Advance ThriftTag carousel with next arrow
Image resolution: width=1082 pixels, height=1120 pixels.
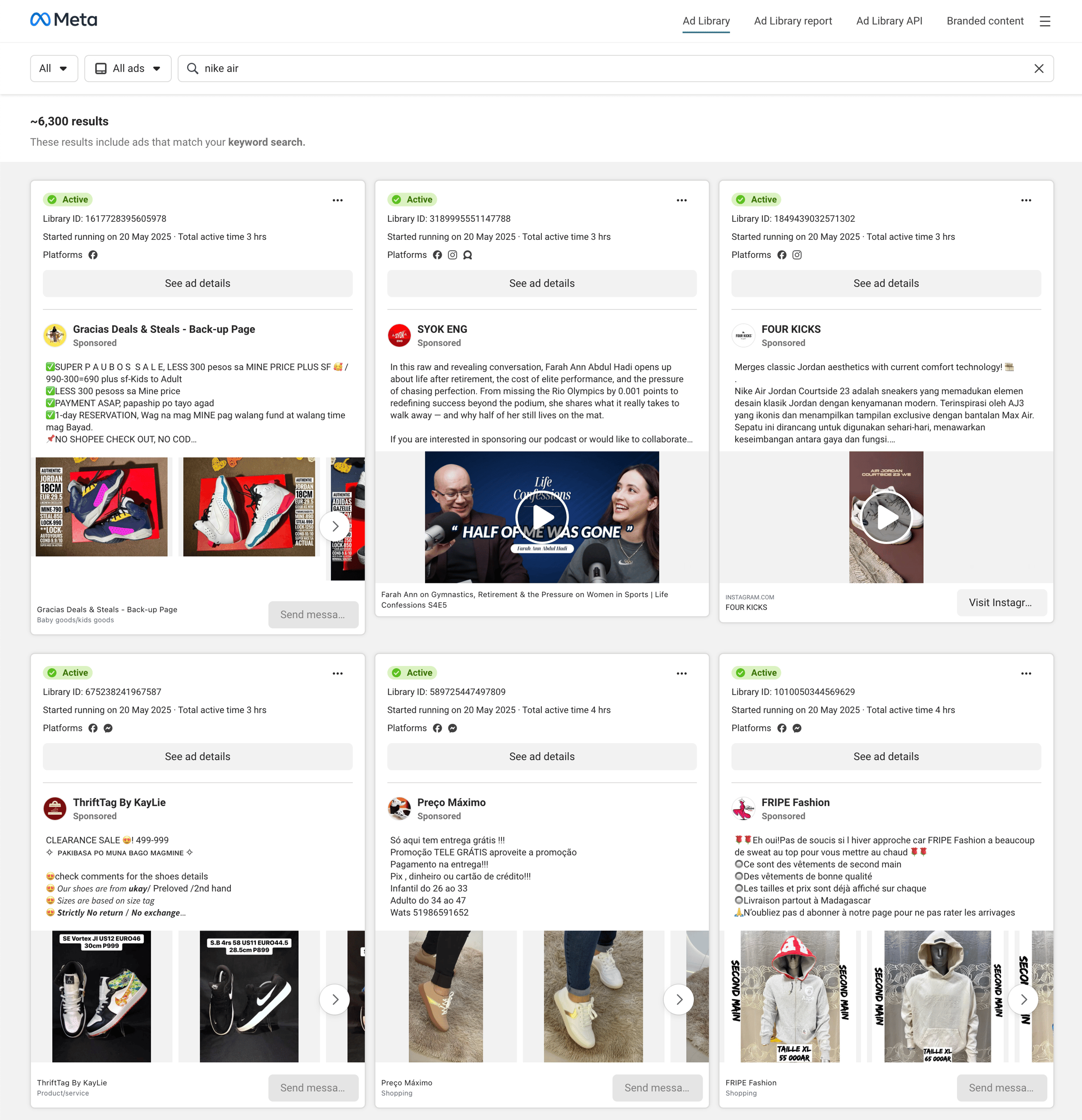(x=335, y=1000)
